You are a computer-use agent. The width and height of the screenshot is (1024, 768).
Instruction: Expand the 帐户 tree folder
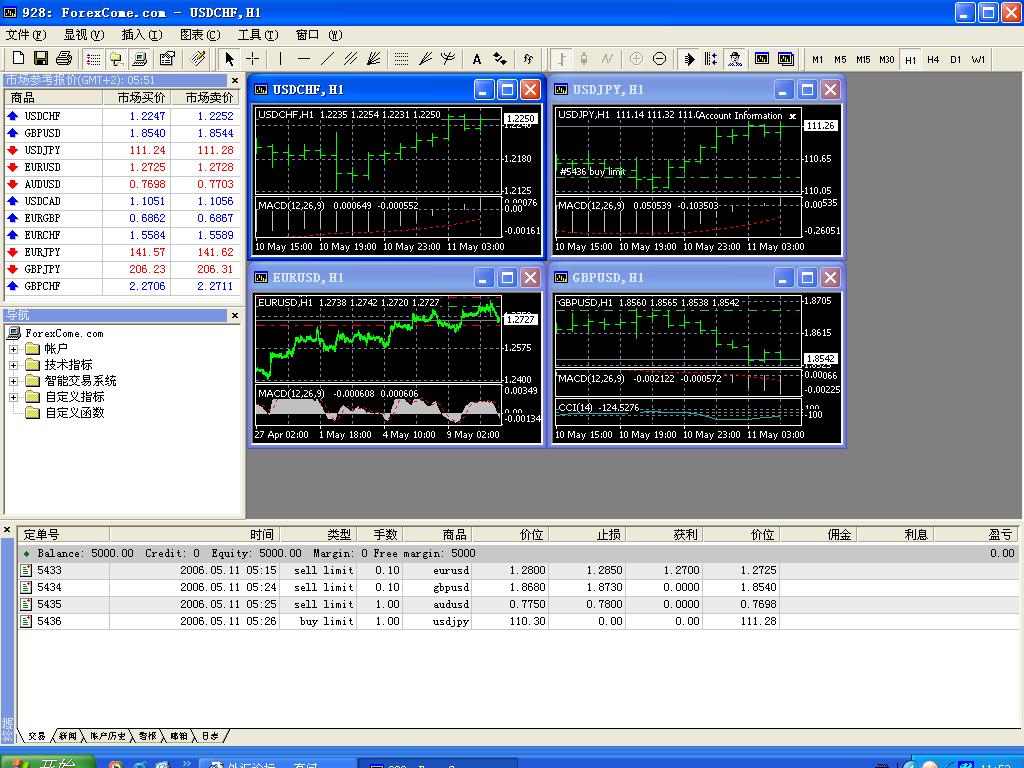[13, 349]
